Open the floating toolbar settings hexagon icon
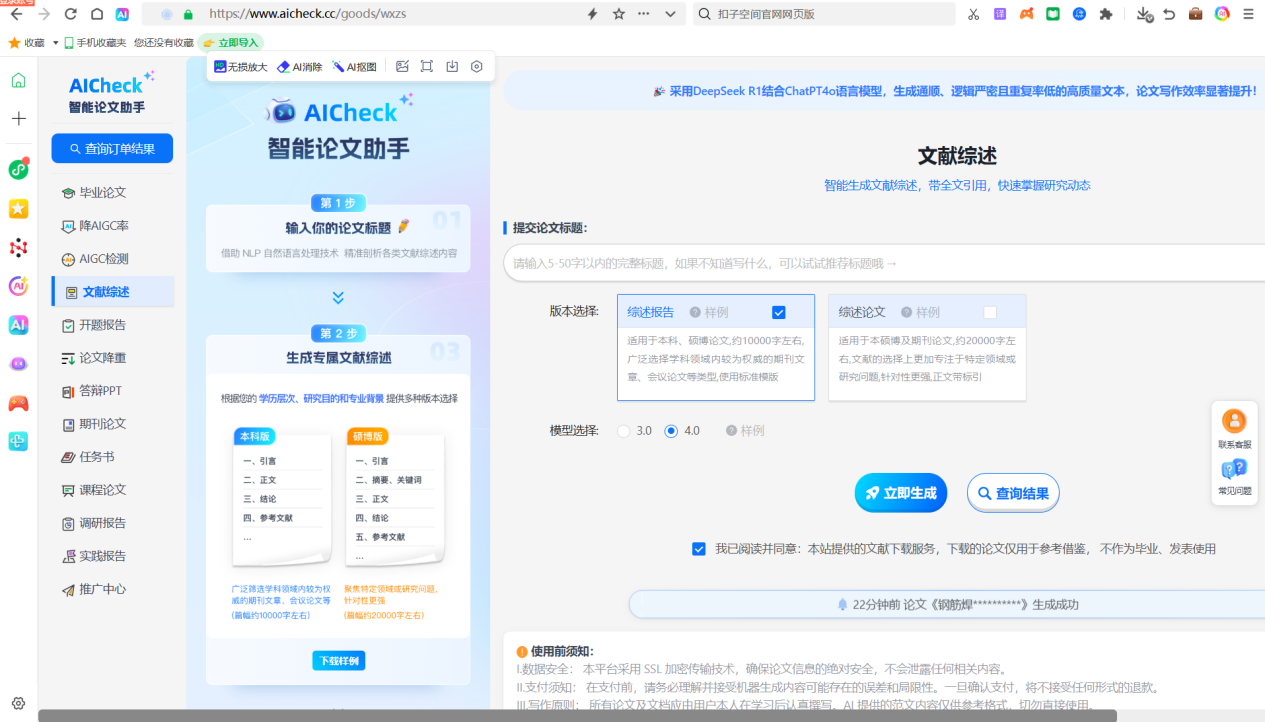The image size is (1265, 722). click(477, 66)
